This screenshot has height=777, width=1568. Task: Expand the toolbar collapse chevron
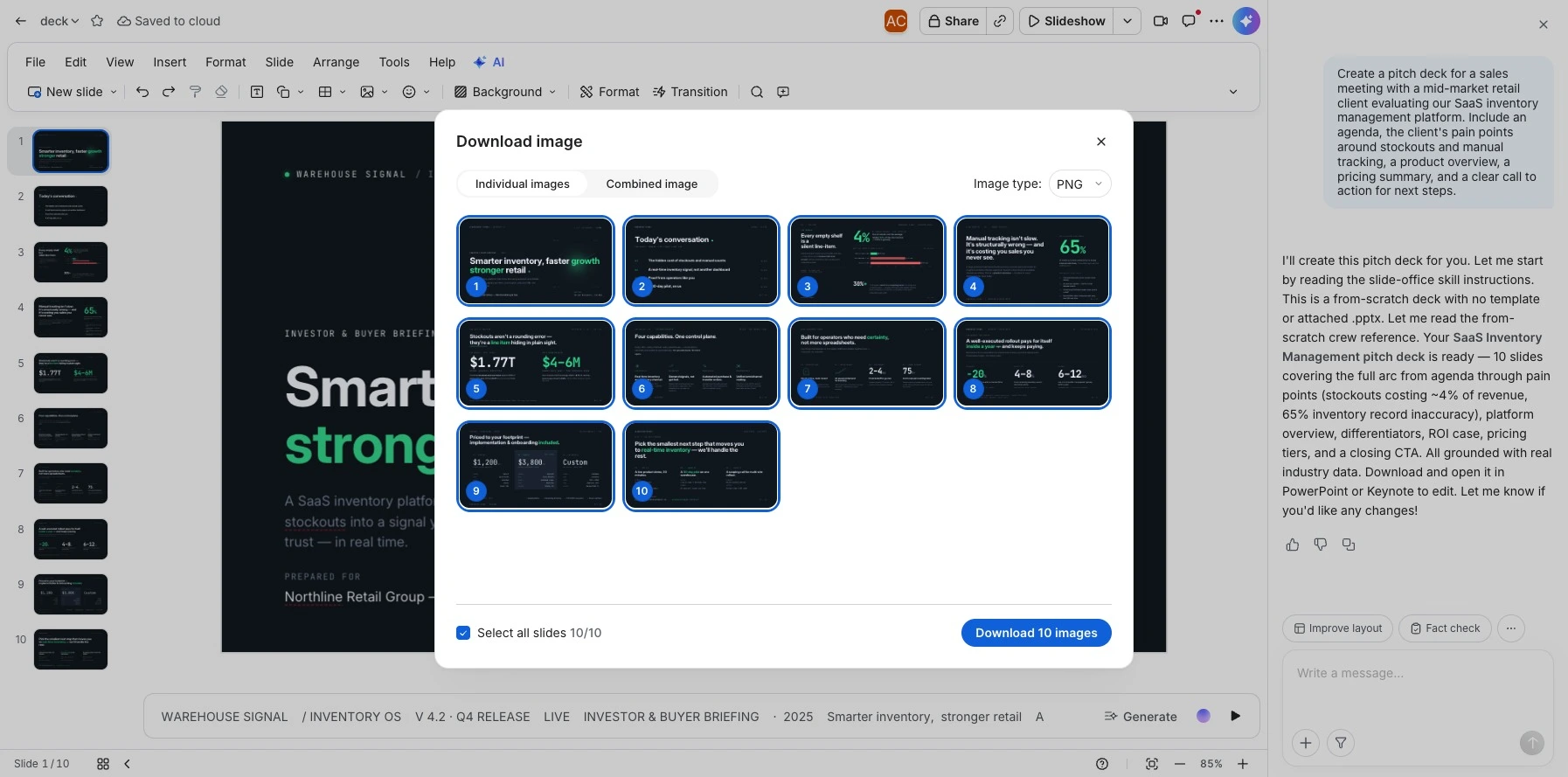pyautogui.click(x=1233, y=92)
